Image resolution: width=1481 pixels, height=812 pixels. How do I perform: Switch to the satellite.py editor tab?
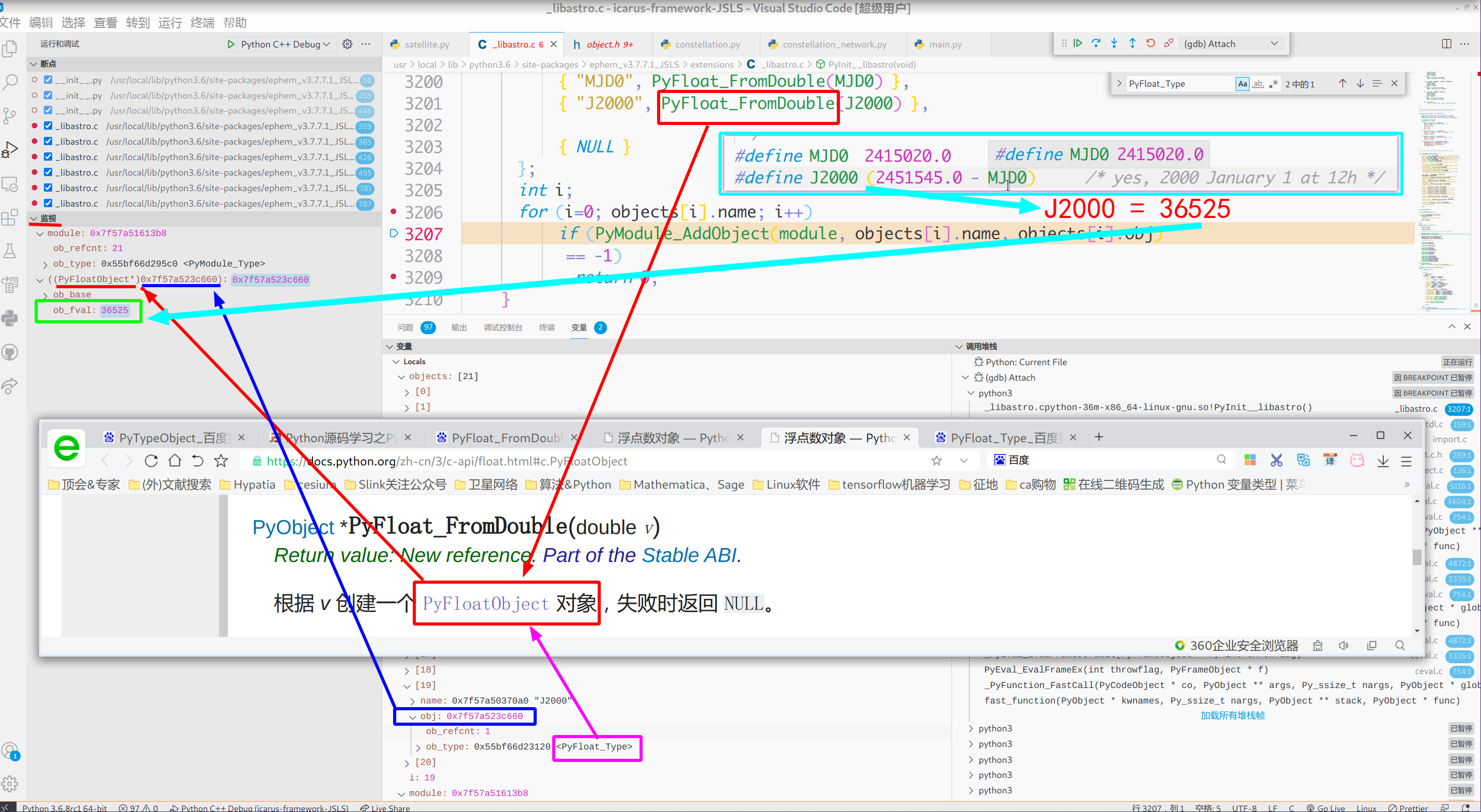pyautogui.click(x=426, y=44)
